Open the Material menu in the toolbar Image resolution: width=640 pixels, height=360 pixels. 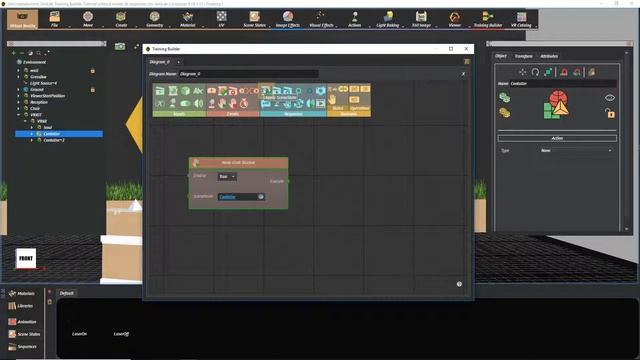click(187, 19)
